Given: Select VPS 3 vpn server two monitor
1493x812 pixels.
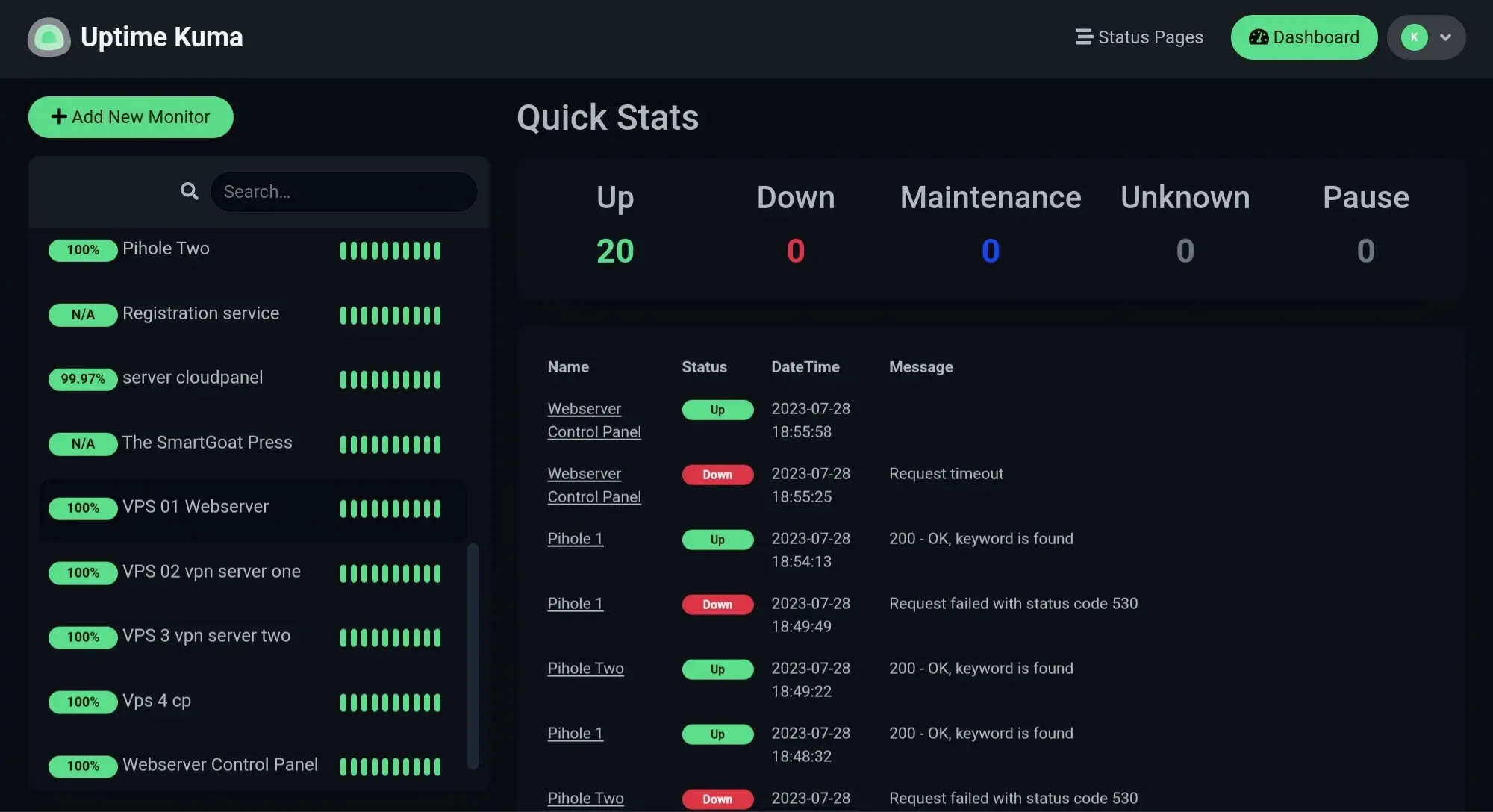Looking at the screenshot, I should (254, 637).
